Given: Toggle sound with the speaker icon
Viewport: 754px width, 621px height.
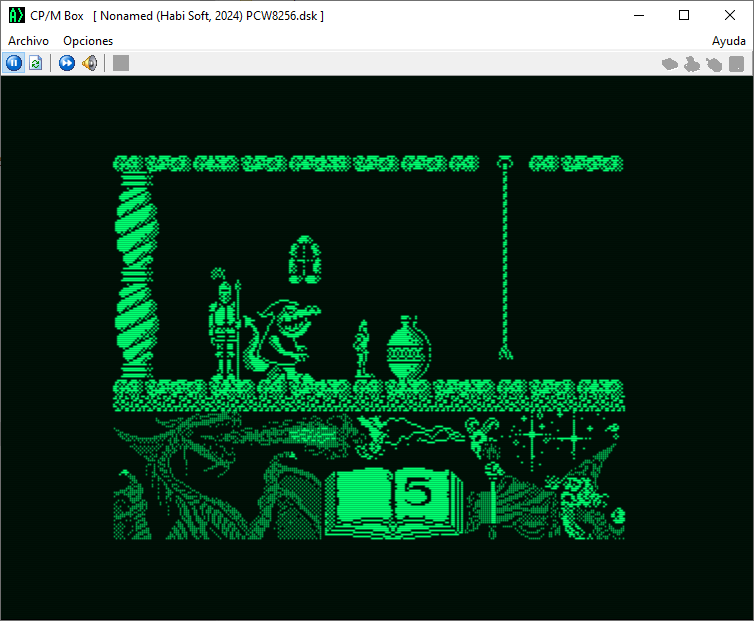Looking at the screenshot, I should [x=90, y=63].
